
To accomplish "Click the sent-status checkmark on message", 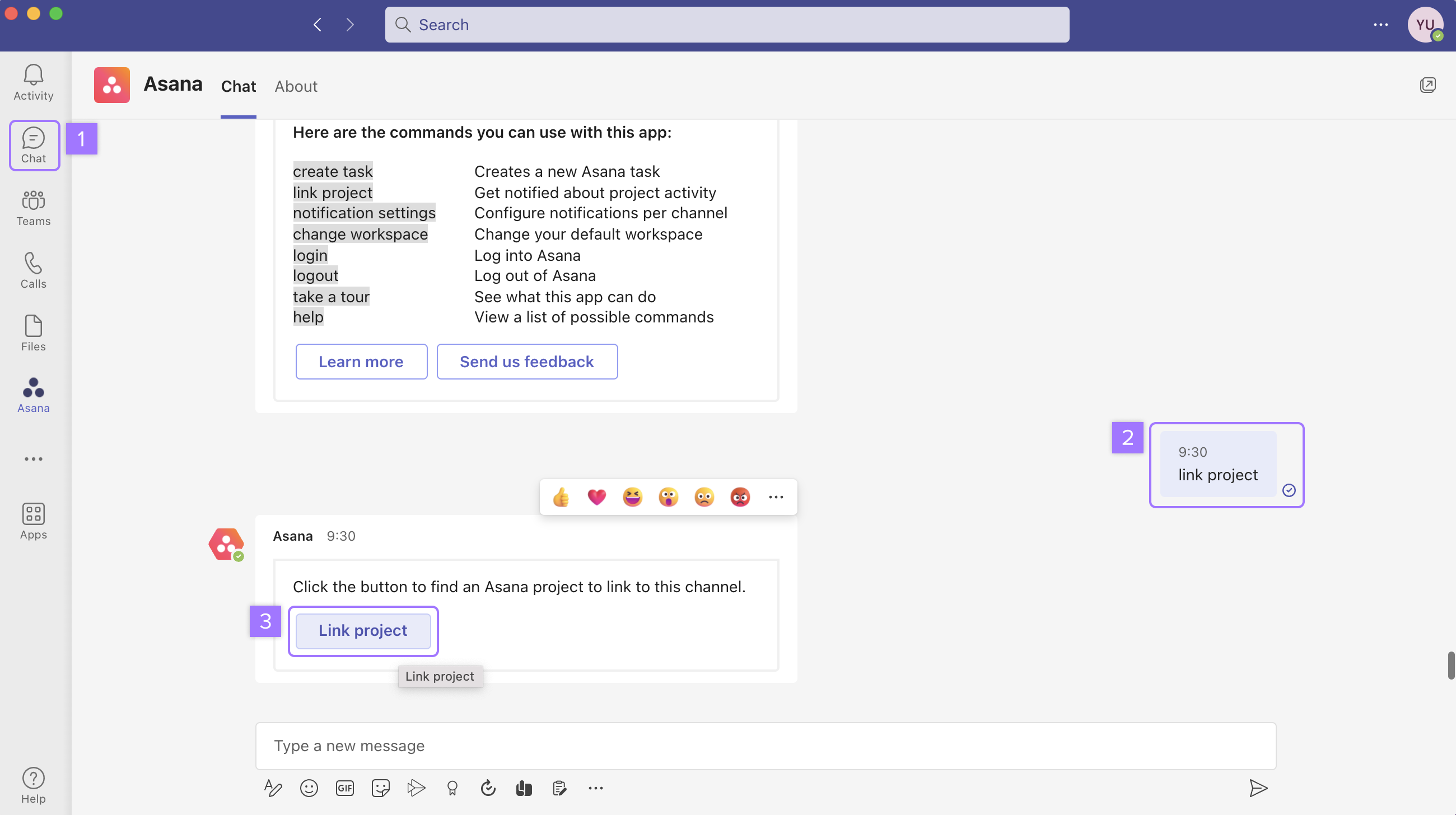I will tap(1289, 490).
